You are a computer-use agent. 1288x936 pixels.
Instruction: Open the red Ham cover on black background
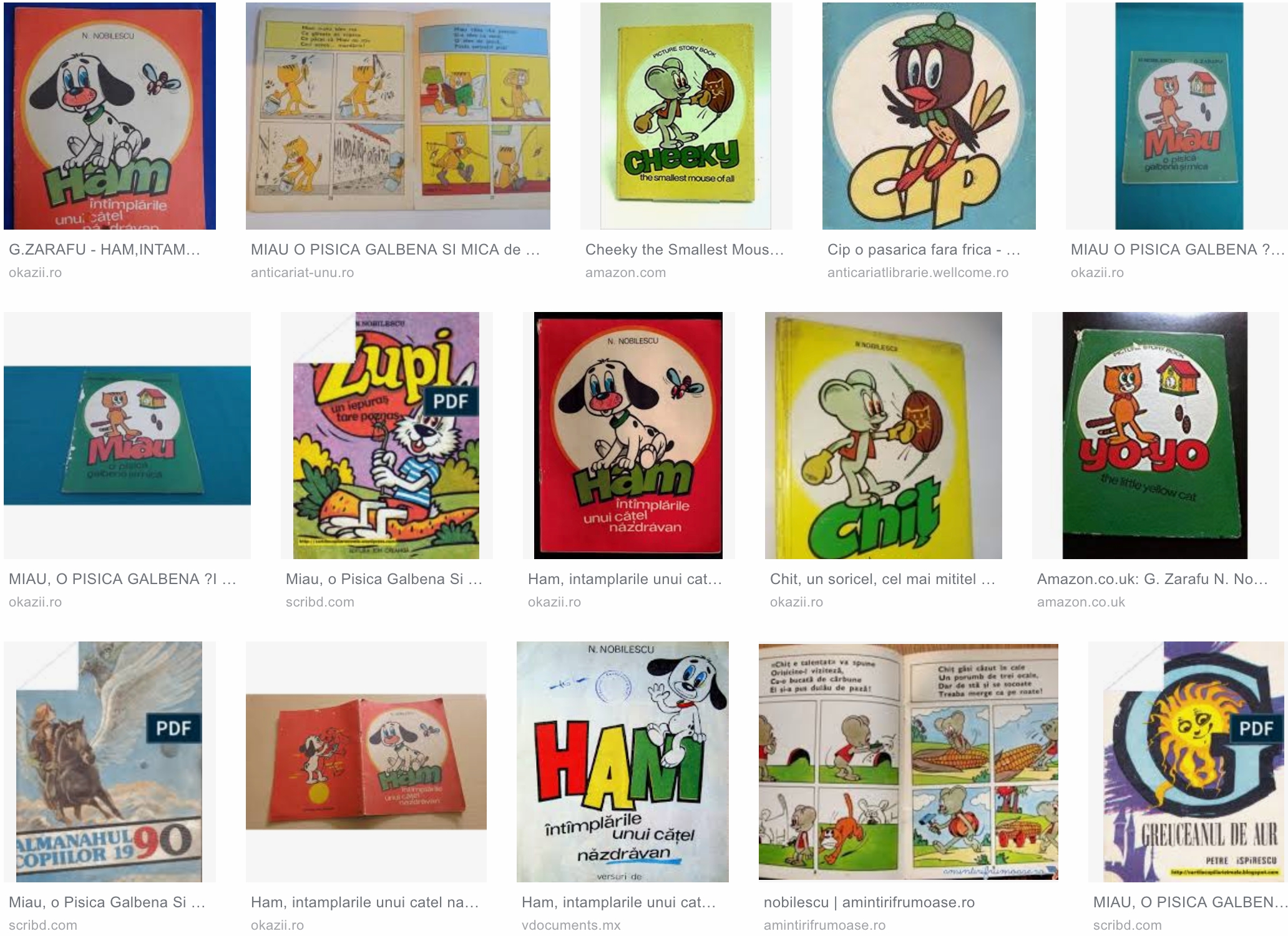[628, 436]
